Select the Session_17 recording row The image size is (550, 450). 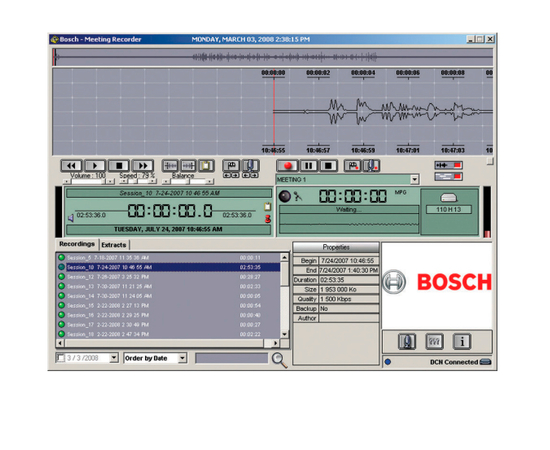click(x=169, y=325)
